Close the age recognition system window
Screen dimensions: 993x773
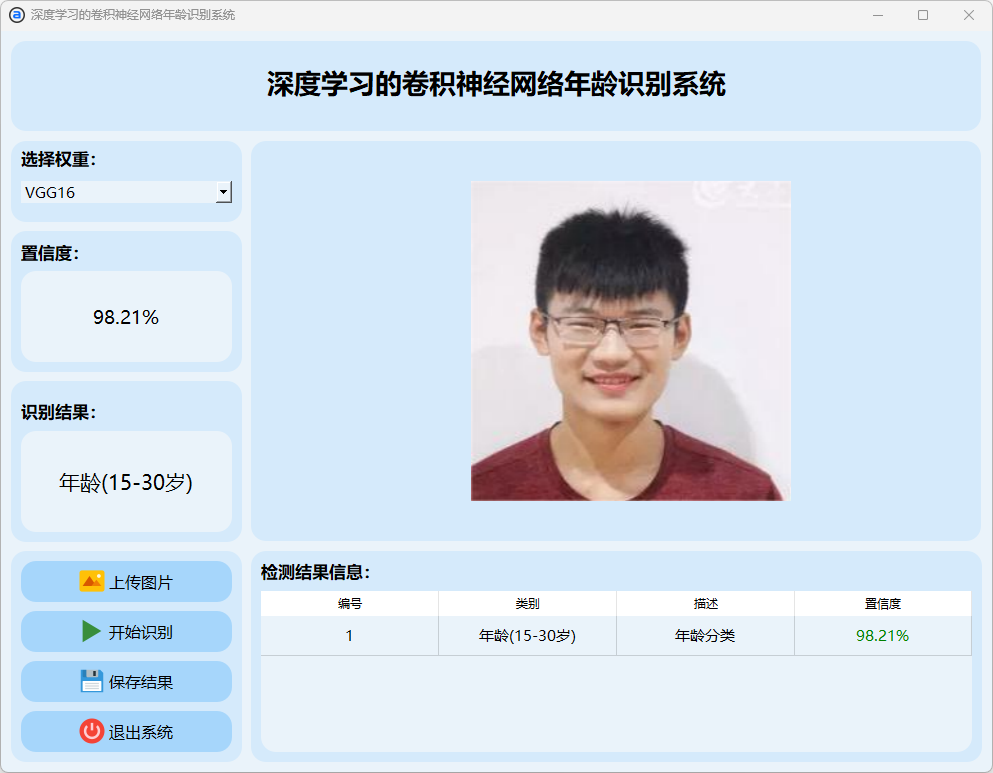click(968, 15)
